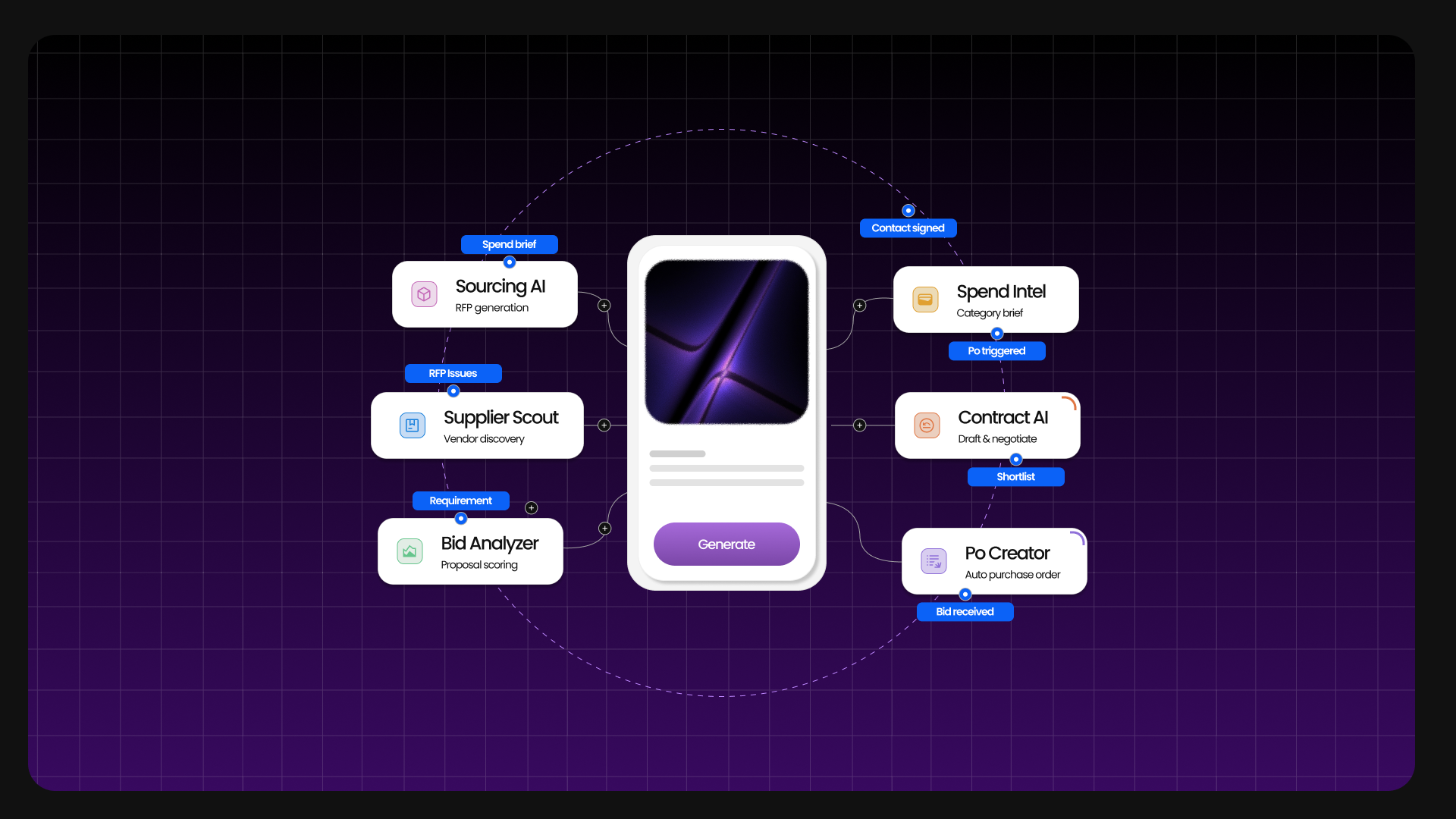
Task: Click blue dot above Contact signed tag
Action: (908, 211)
